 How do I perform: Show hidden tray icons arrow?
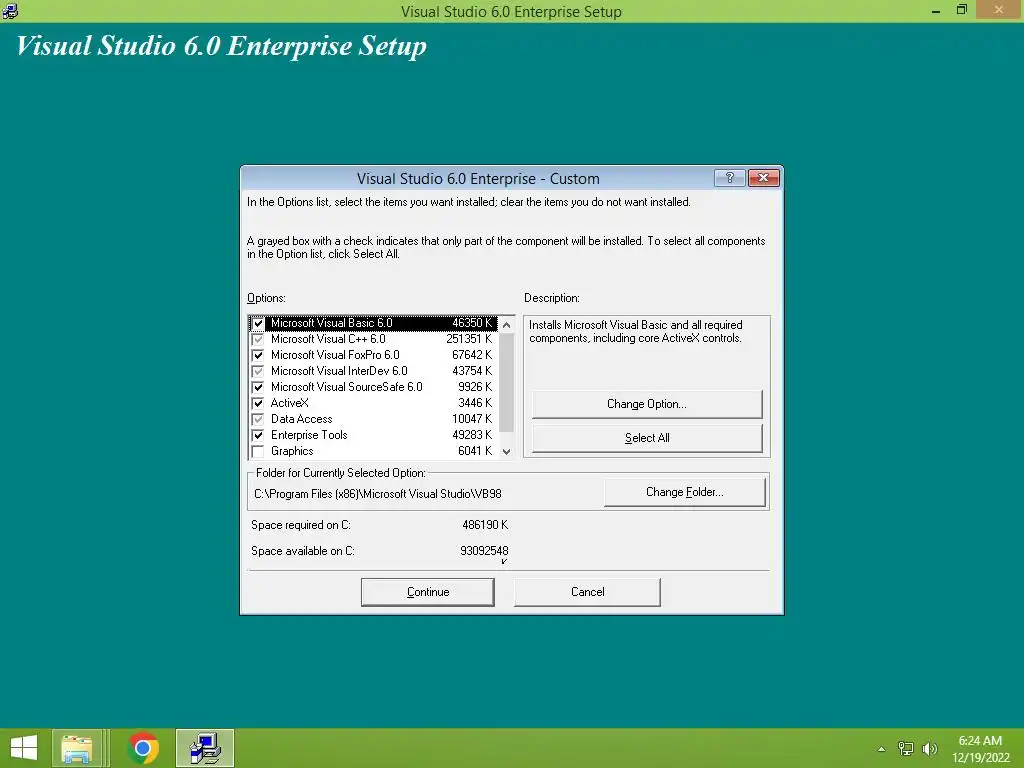click(882, 749)
